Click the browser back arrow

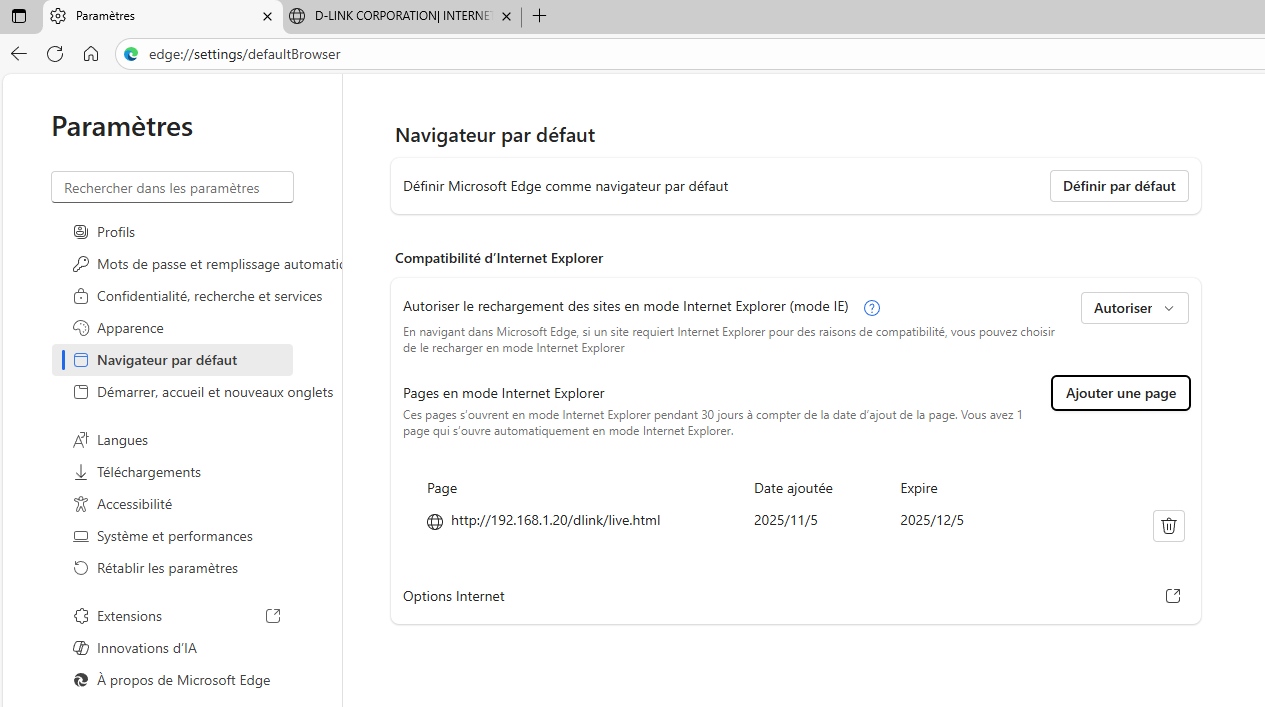(19, 54)
